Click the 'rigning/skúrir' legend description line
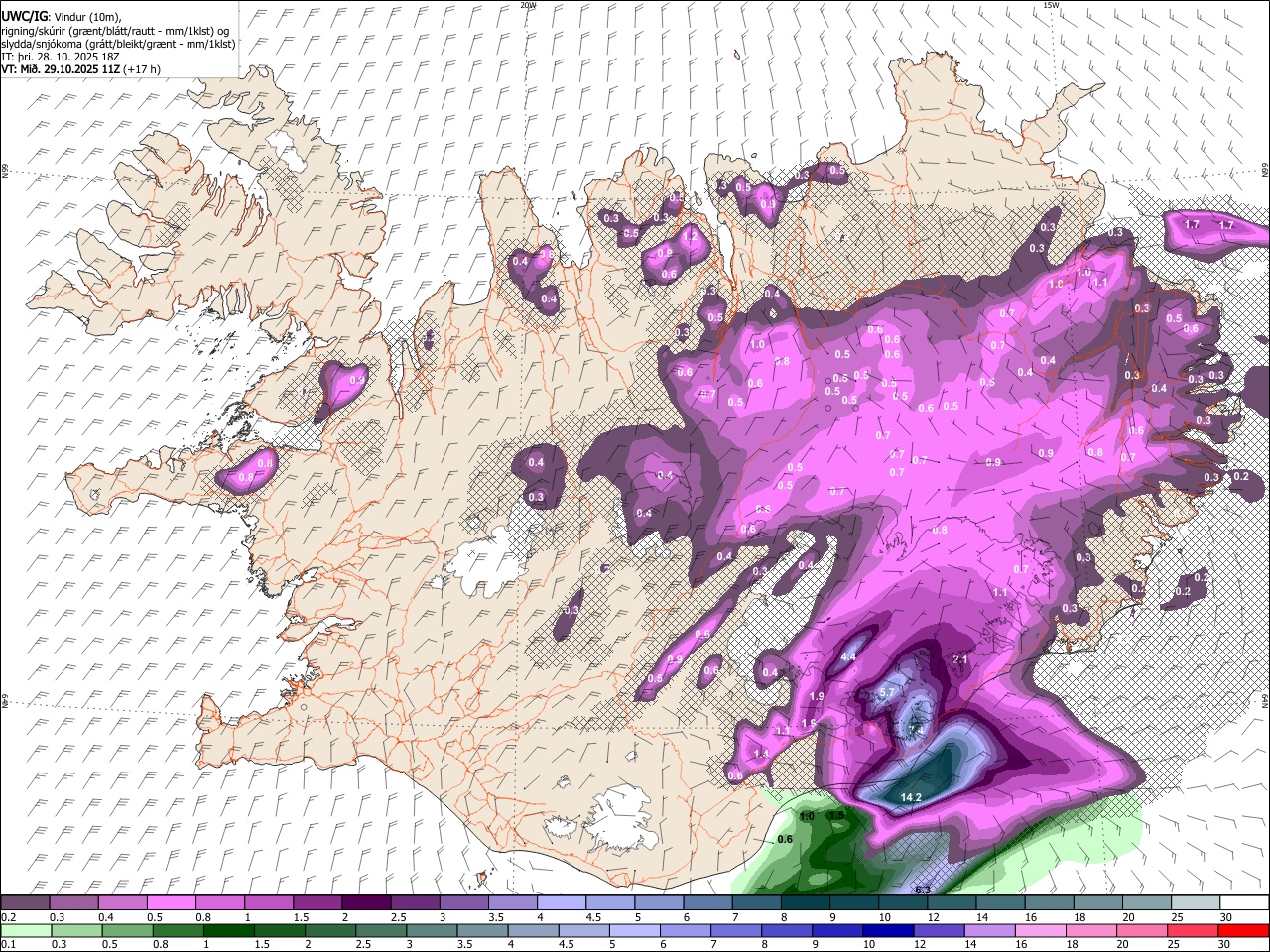This screenshot has width=1270, height=952. 114,31
